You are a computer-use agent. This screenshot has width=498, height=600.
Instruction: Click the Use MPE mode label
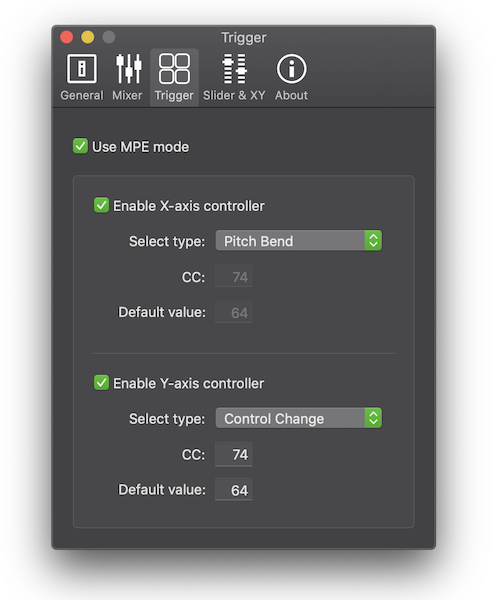pos(140,147)
